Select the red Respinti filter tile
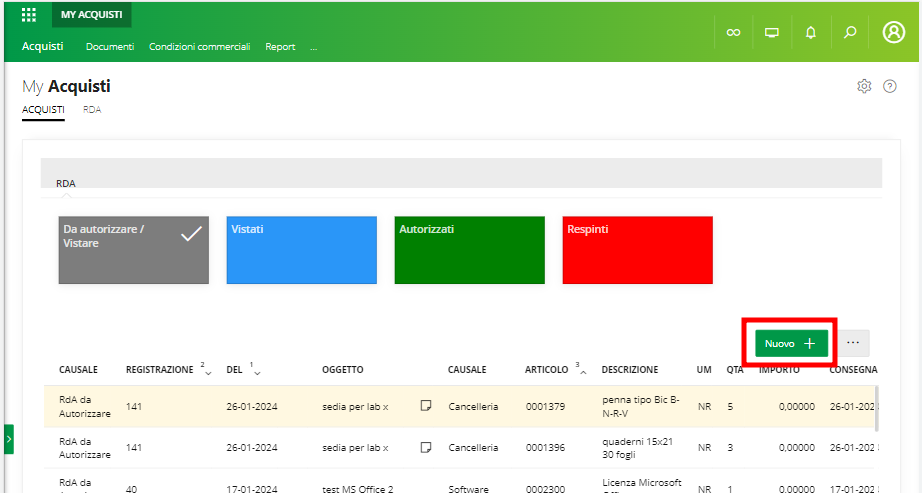Viewport: 922px width, 493px height. tap(638, 250)
